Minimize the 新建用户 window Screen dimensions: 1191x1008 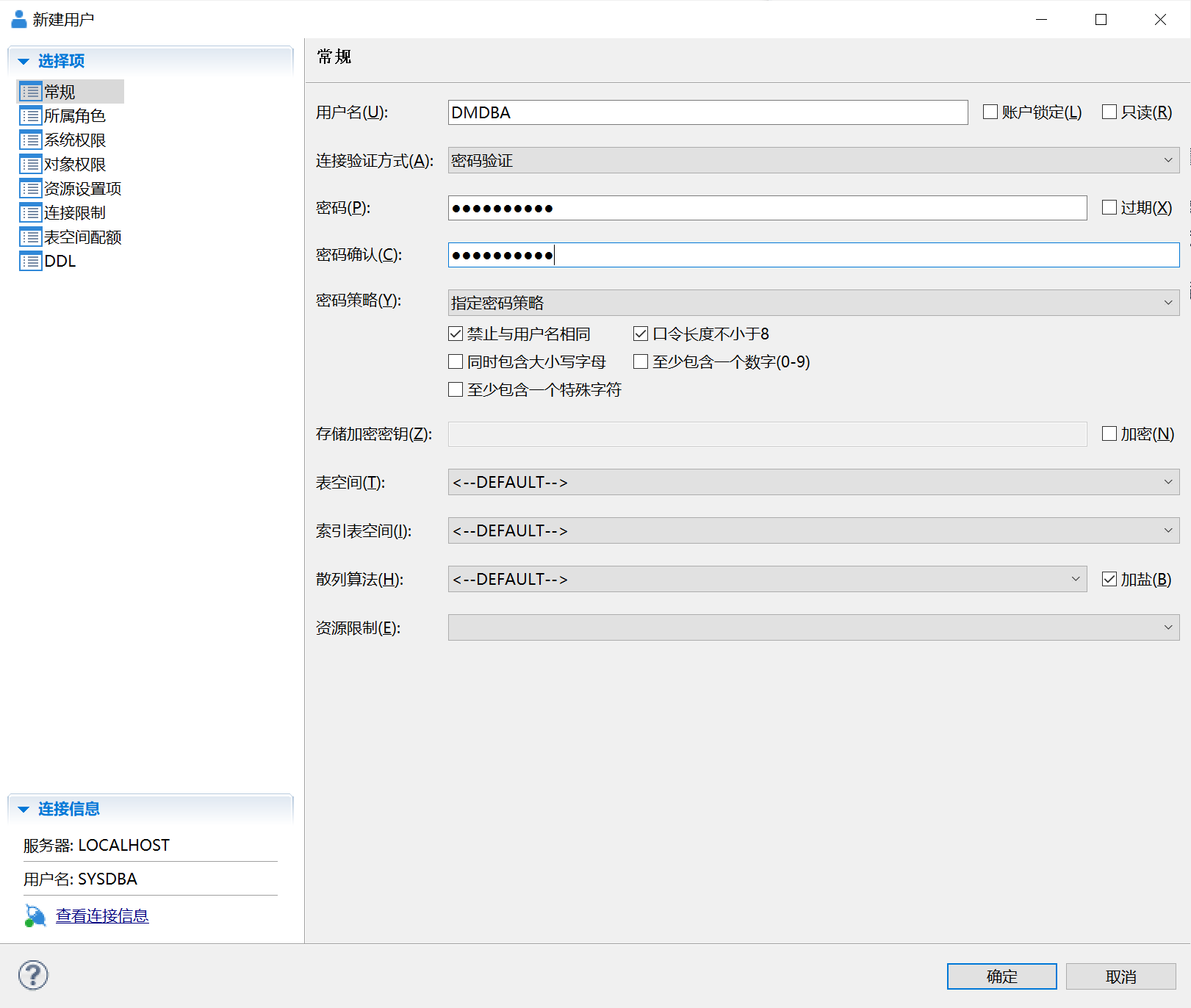click(x=1041, y=19)
